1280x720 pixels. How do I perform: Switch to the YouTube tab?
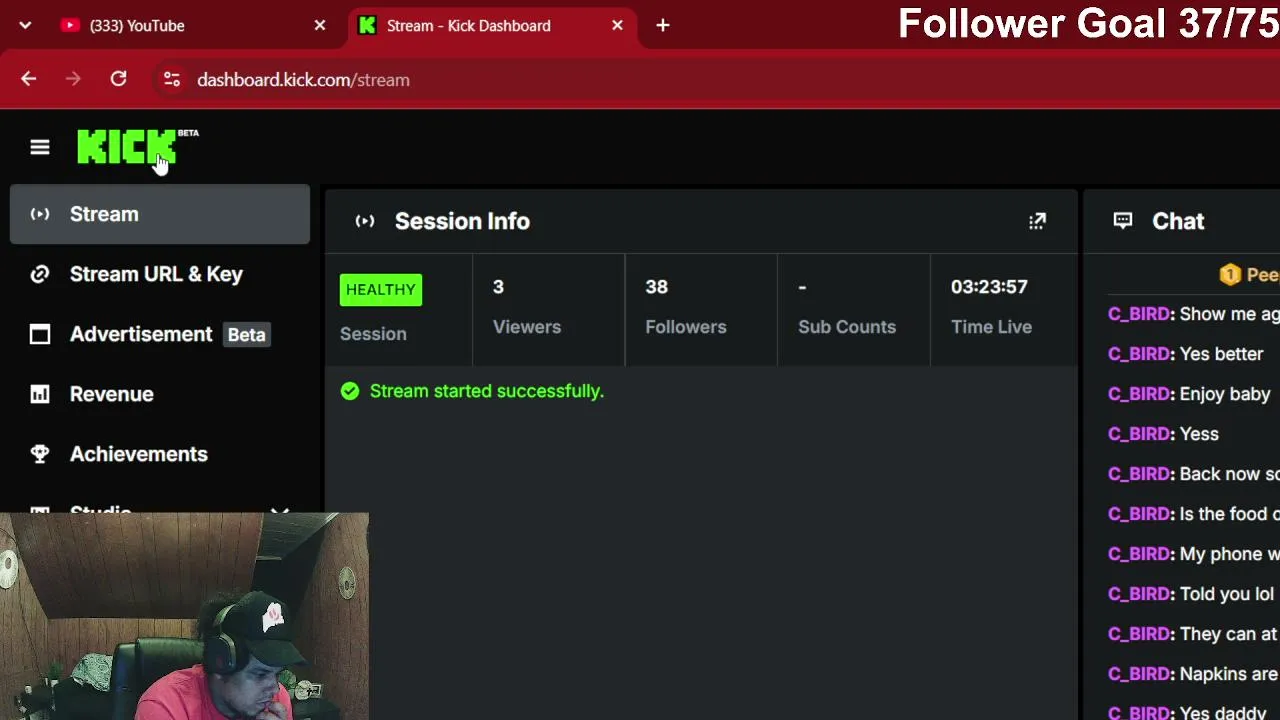(192, 25)
